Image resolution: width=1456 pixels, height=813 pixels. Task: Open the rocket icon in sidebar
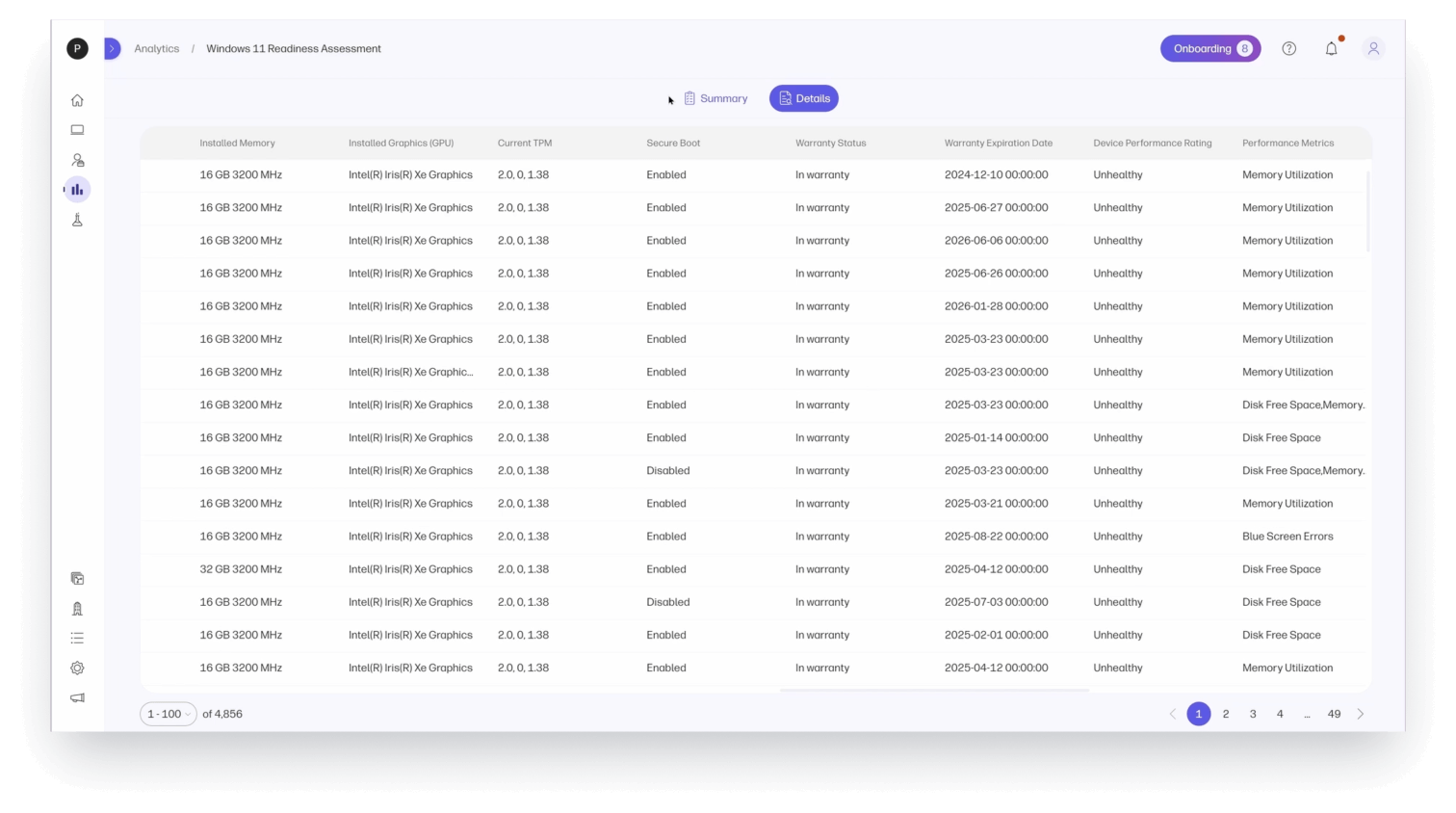click(x=77, y=608)
